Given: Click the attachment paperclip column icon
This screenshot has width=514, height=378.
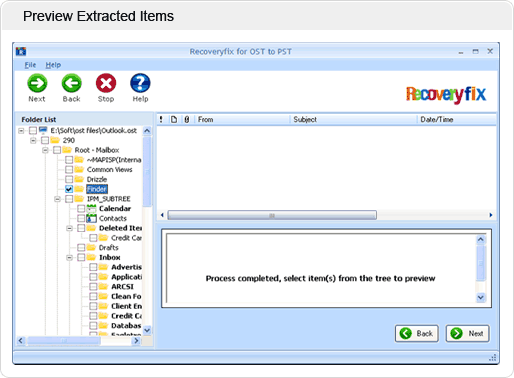Looking at the screenshot, I should pos(187,119).
